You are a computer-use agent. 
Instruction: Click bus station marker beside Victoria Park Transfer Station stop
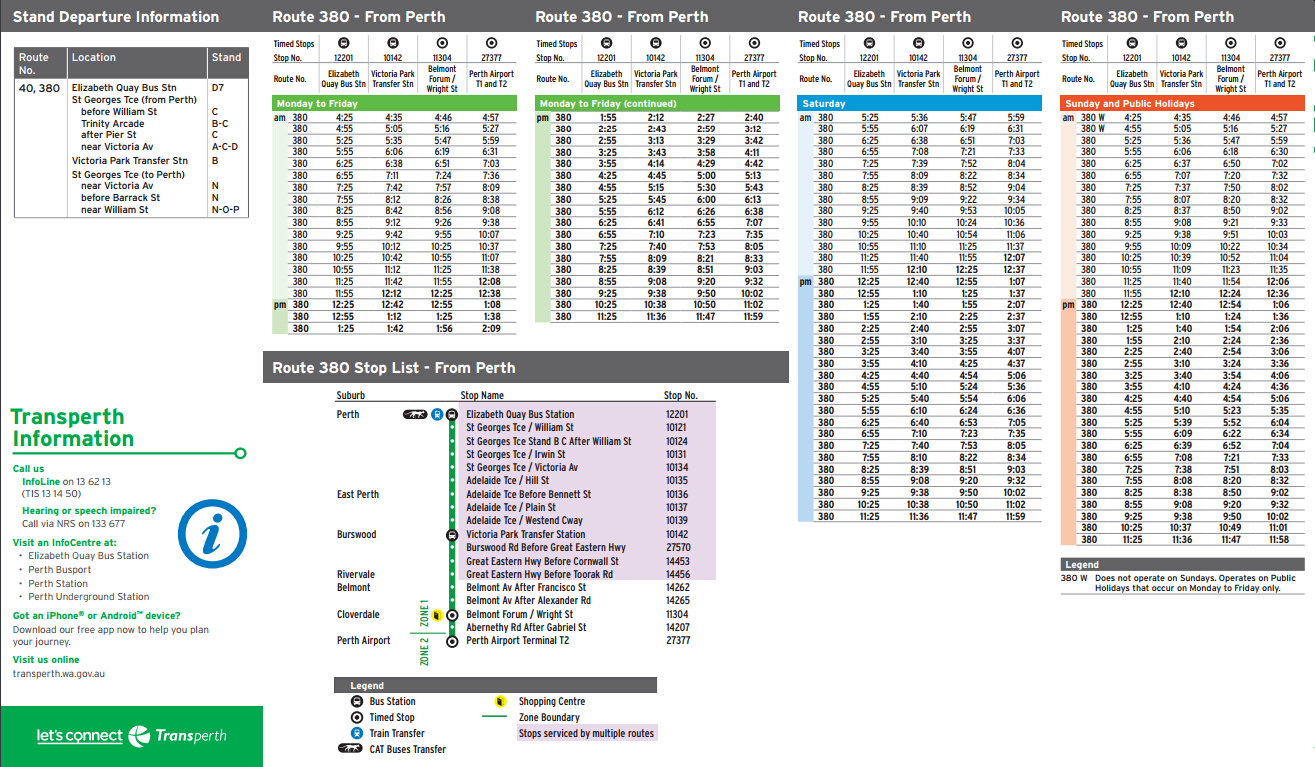pyautogui.click(x=452, y=535)
